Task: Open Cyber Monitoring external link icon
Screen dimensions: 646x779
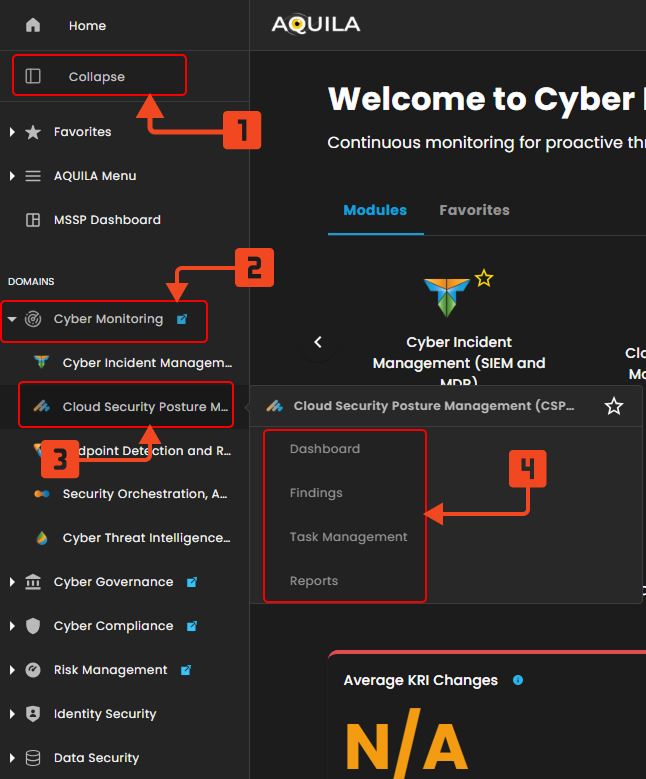Action: tap(181, 319)
